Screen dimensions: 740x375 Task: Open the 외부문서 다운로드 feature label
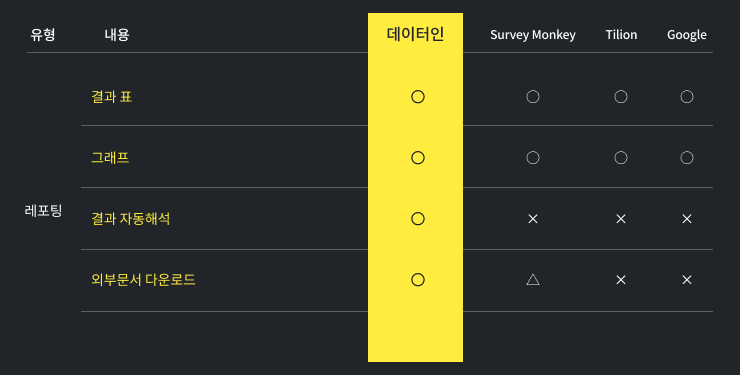(x=143, y=280)
